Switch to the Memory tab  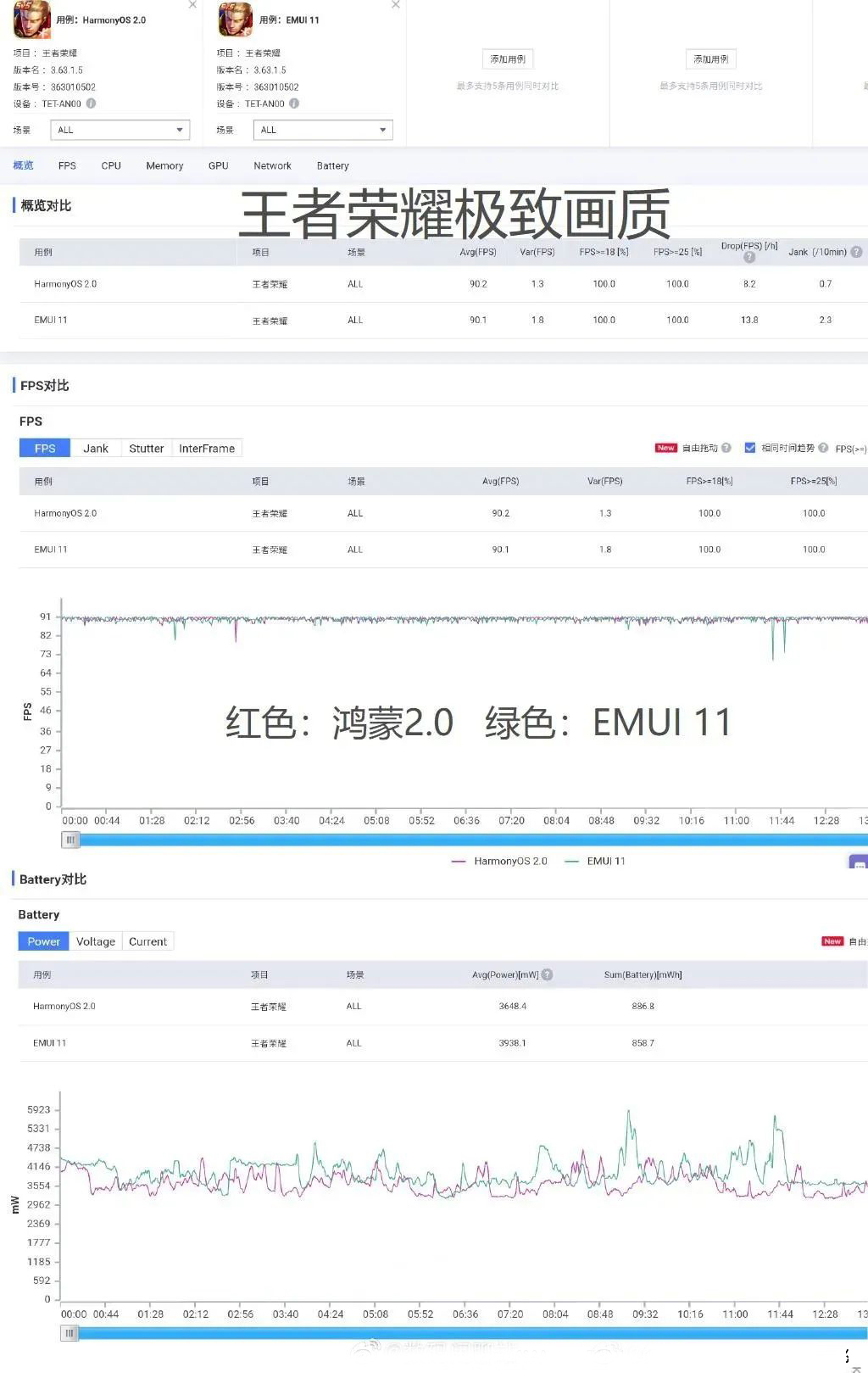pyautogui.click(x=164, y=165)
